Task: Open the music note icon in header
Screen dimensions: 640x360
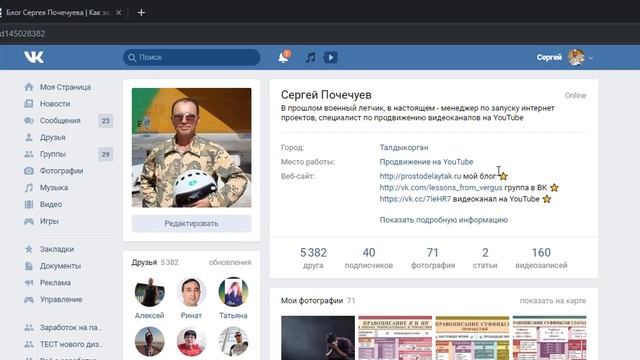Action: point(311,58)
